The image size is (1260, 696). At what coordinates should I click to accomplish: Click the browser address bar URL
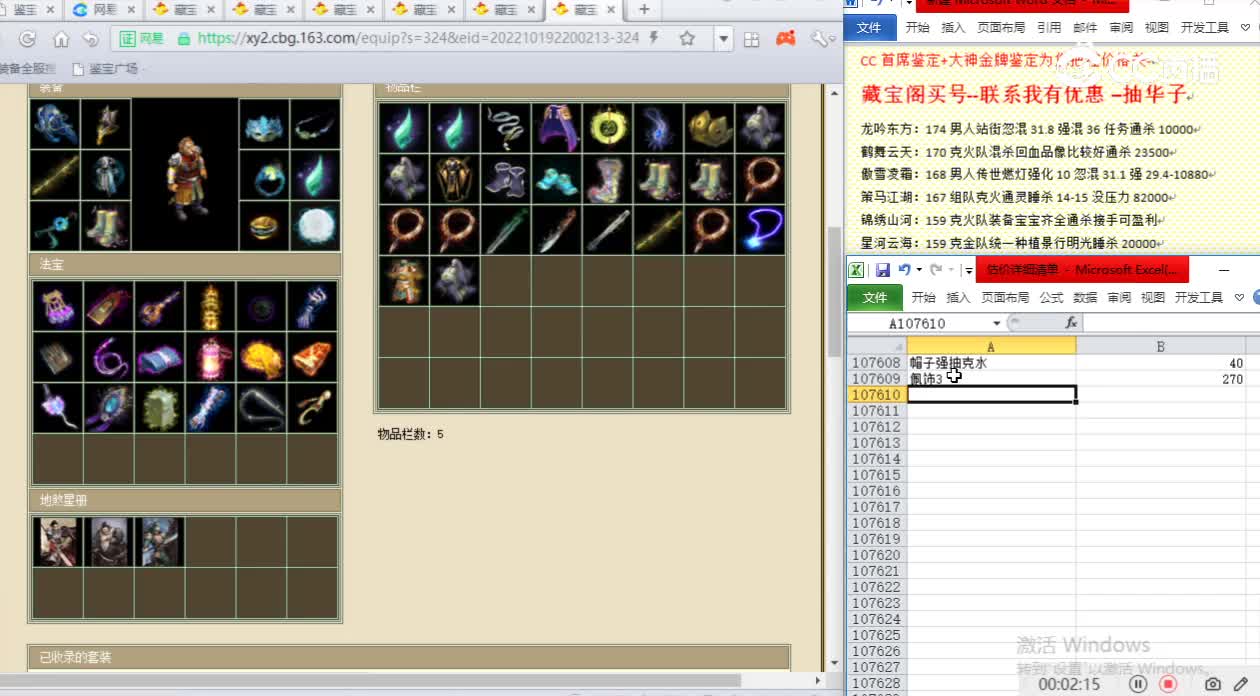418,39
